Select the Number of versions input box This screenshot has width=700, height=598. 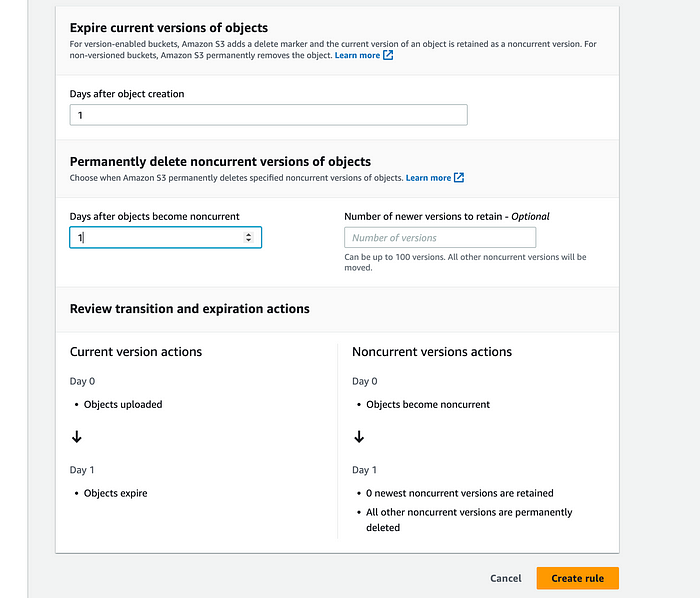click(x=440, y=237)
